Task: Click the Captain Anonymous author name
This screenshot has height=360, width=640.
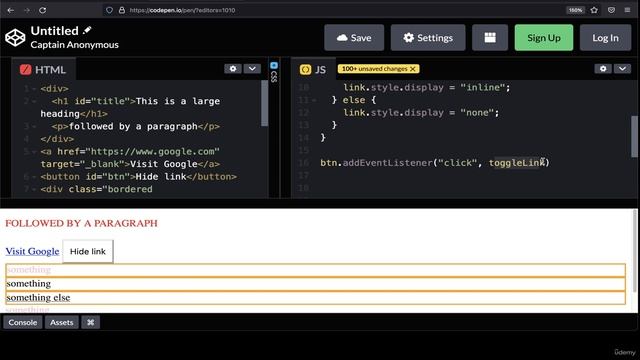Action: click(74, 45)
